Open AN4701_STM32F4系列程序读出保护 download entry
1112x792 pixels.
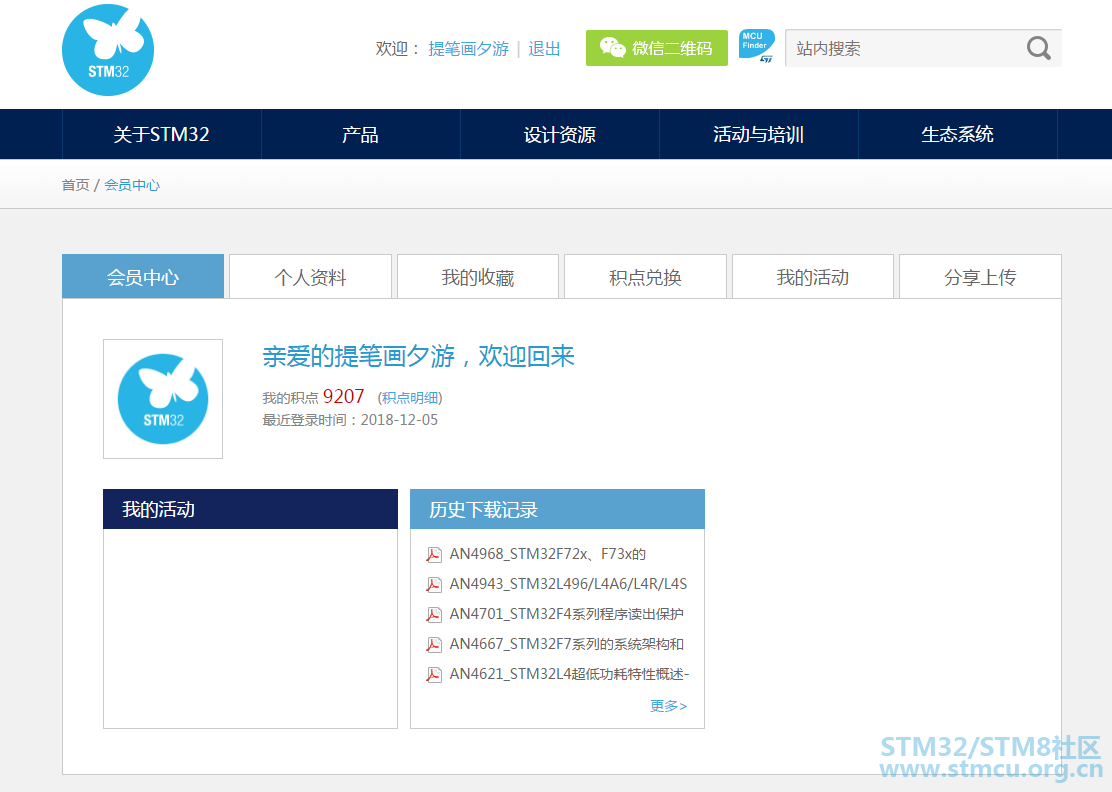click(567, 615)
